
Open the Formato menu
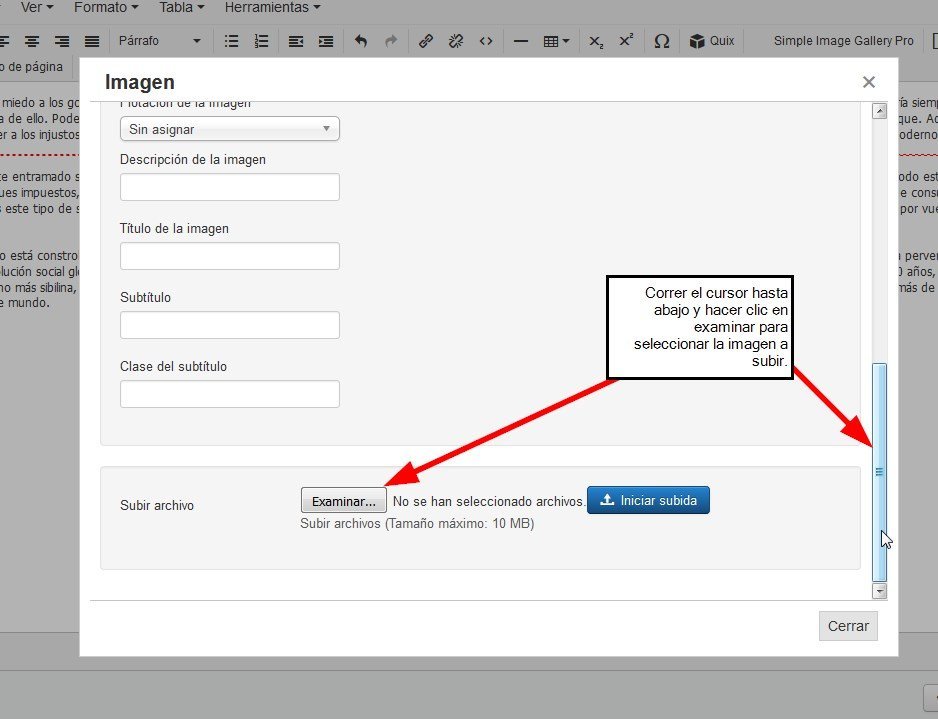point(106,7)
